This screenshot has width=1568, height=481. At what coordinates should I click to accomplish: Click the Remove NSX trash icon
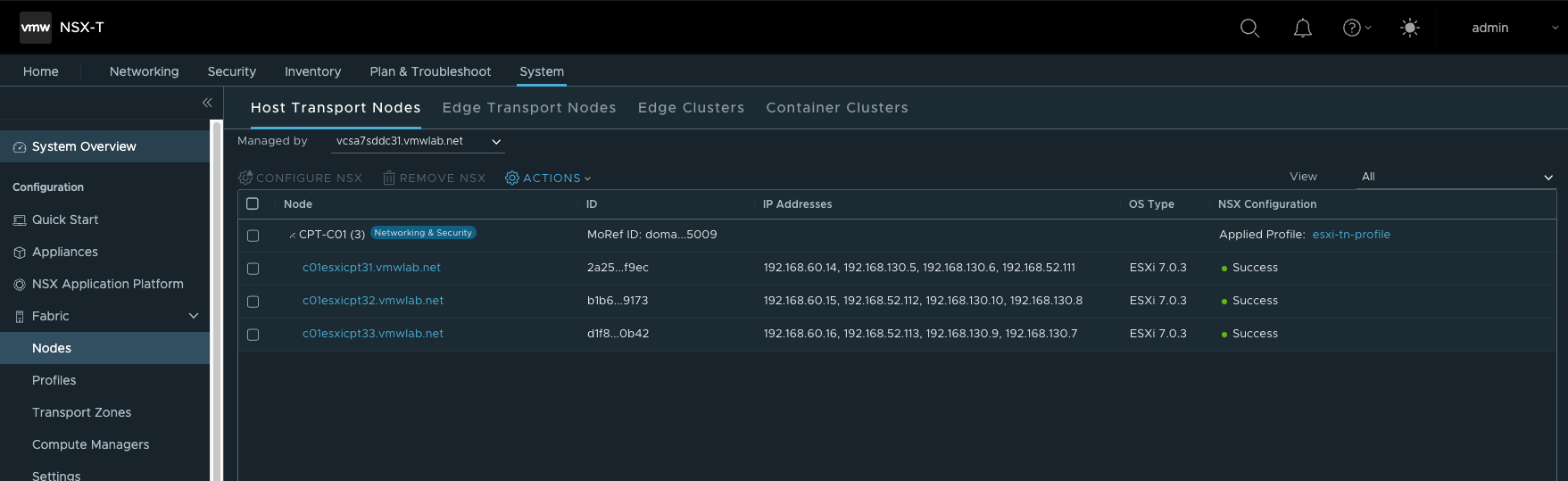tap(389, 178)
